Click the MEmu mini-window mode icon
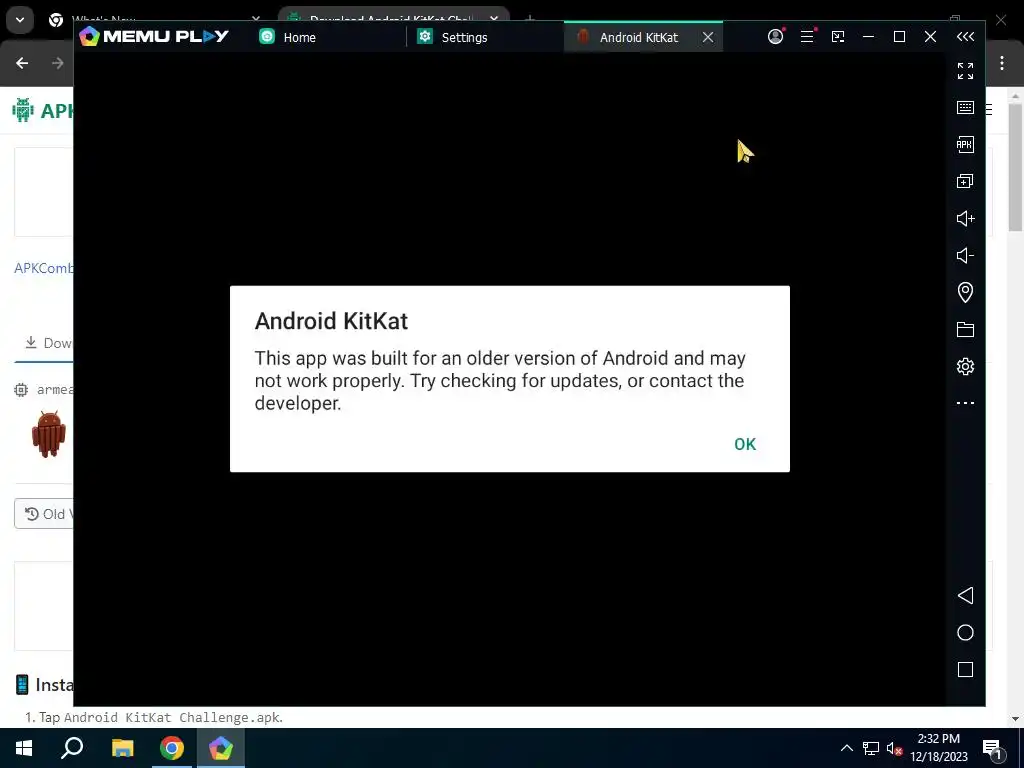This screenshot has height=768, width=1024. (838, 37)
